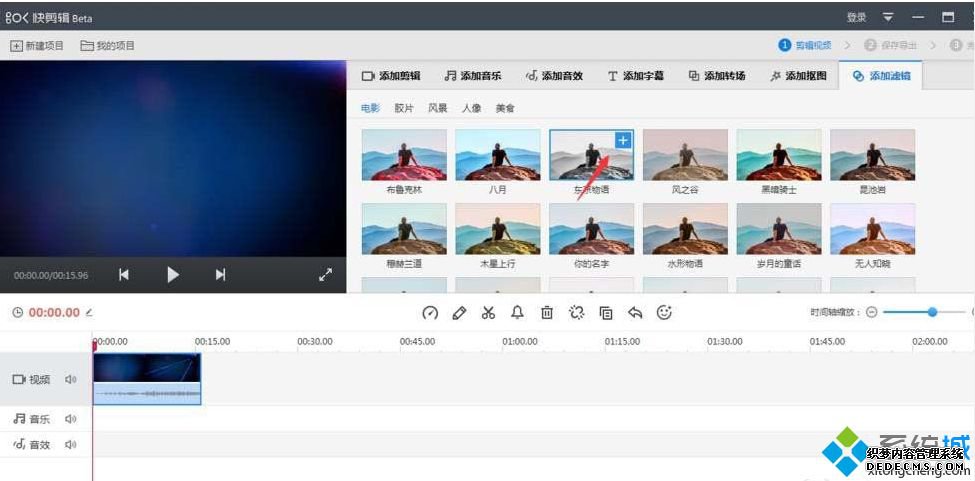Image resolution: width=975 pixels, height=481 pixels.
Task: Choose the 岁月的童话 filter thumbnail
Action: click(779, 229)
